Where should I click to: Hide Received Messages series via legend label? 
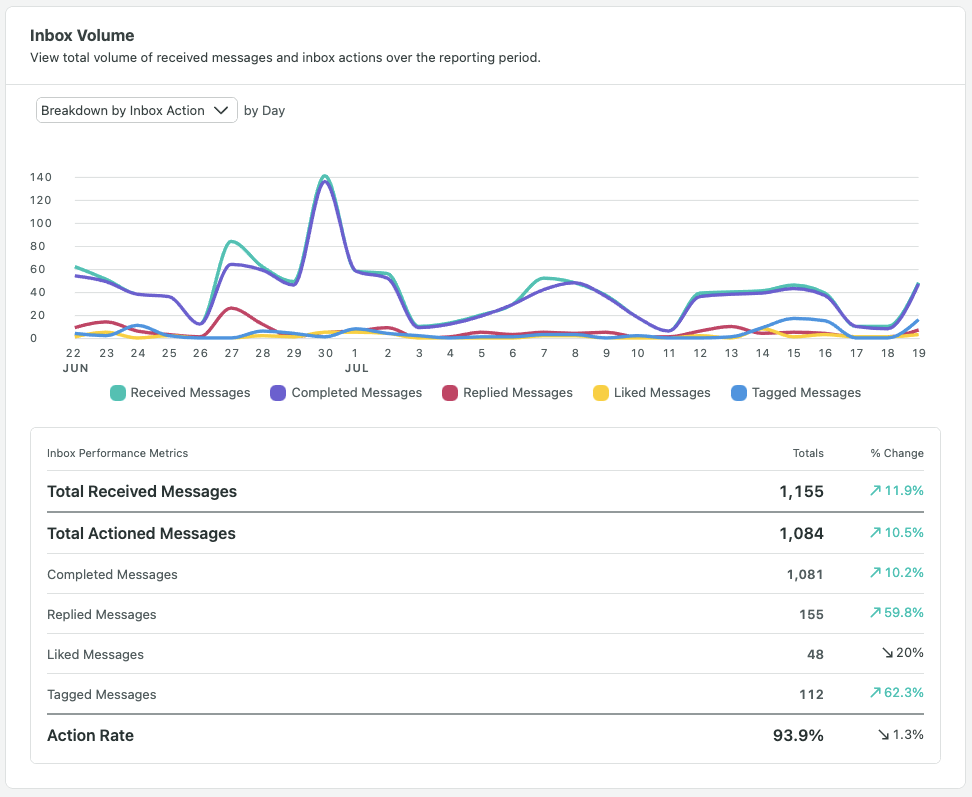pos(190,393)
